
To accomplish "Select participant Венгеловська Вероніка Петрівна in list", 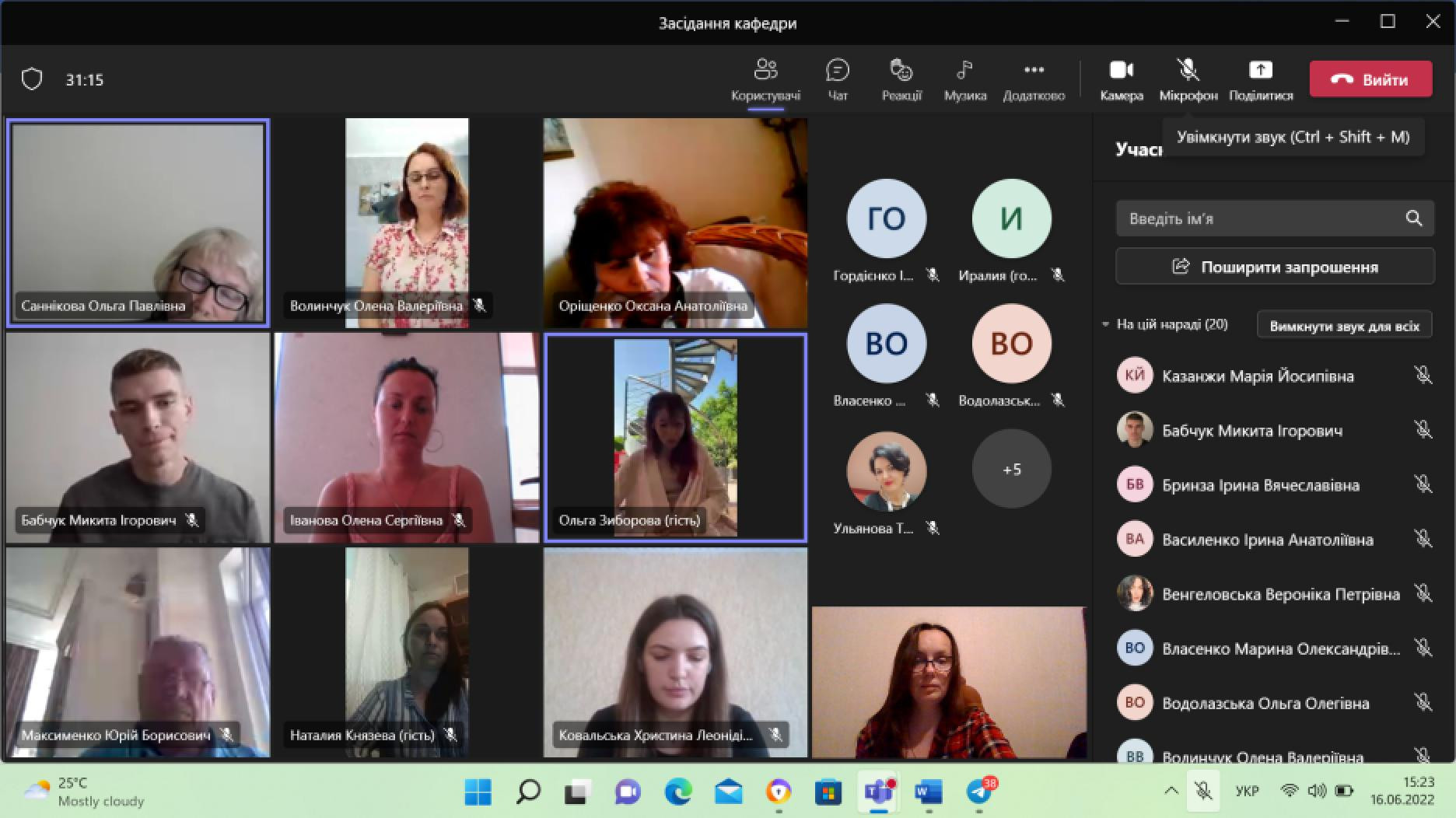I will tap(1275, 593).
